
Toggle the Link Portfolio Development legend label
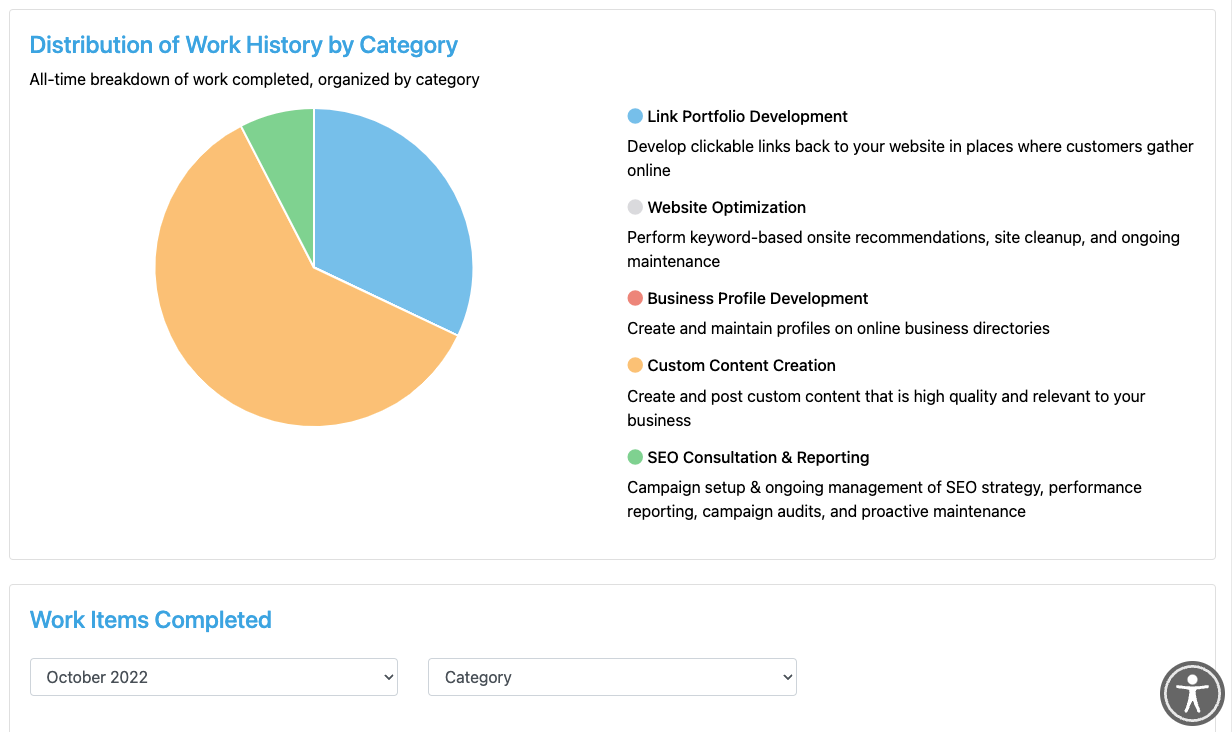[x=747, y=116]
